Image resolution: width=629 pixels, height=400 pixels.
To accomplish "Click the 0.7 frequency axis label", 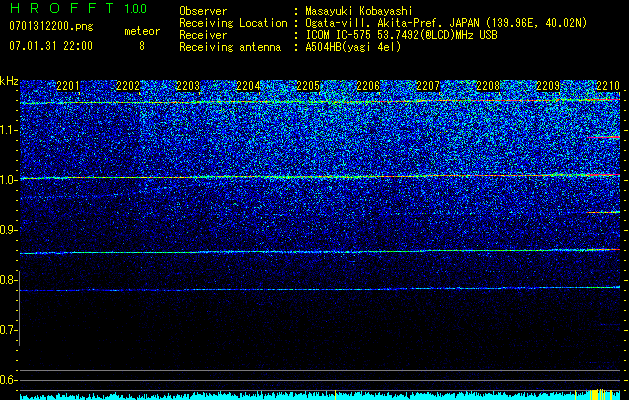I will click(x=9, y=330).
